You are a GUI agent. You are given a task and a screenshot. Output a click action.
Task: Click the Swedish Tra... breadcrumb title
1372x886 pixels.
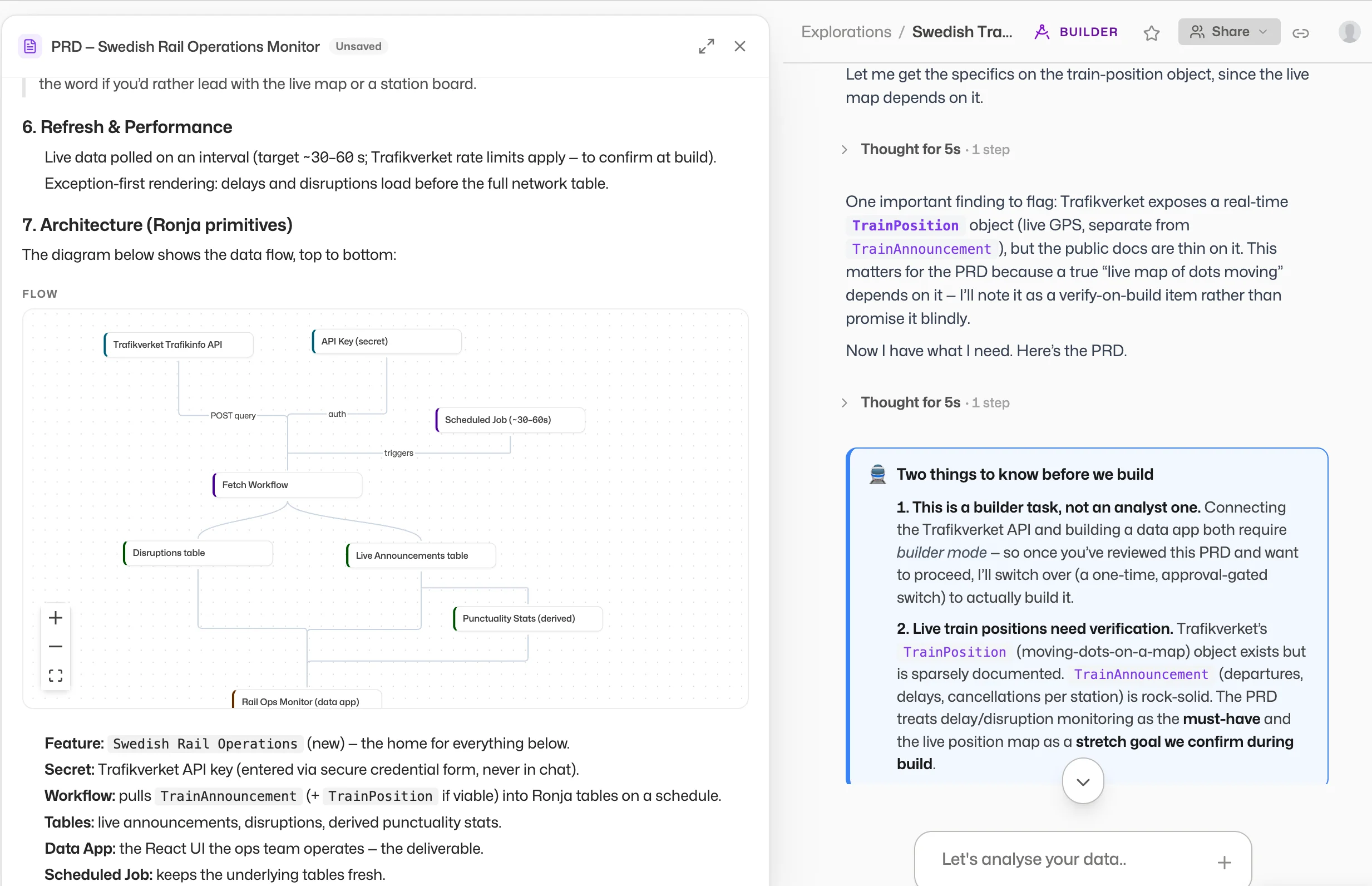point(962,32)
